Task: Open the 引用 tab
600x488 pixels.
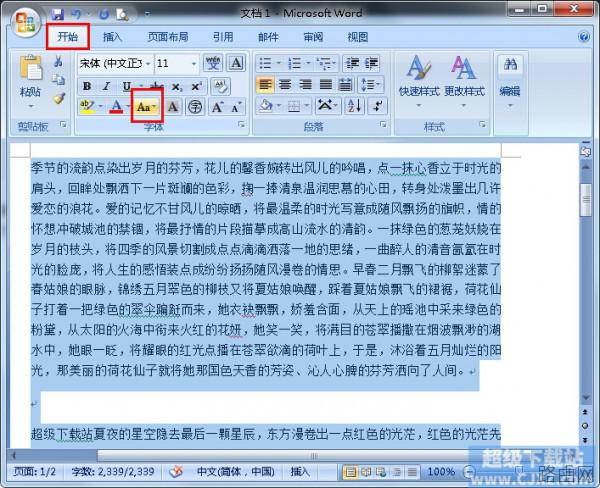Action: tap(223, 37)
